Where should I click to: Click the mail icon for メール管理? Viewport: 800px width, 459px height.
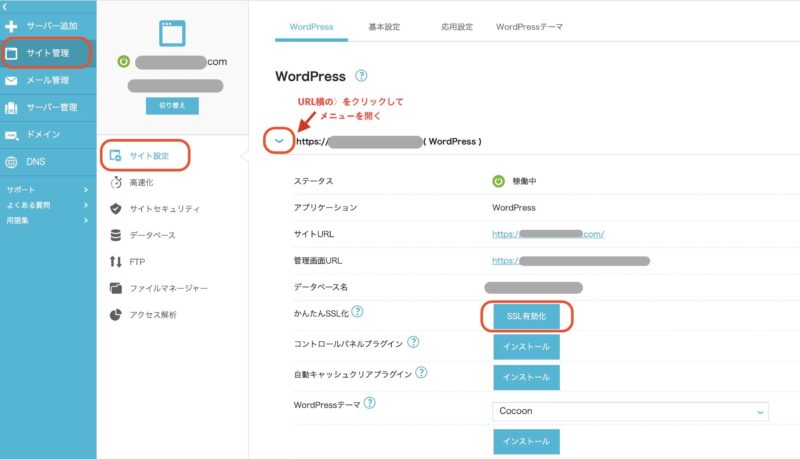[11, 81]
